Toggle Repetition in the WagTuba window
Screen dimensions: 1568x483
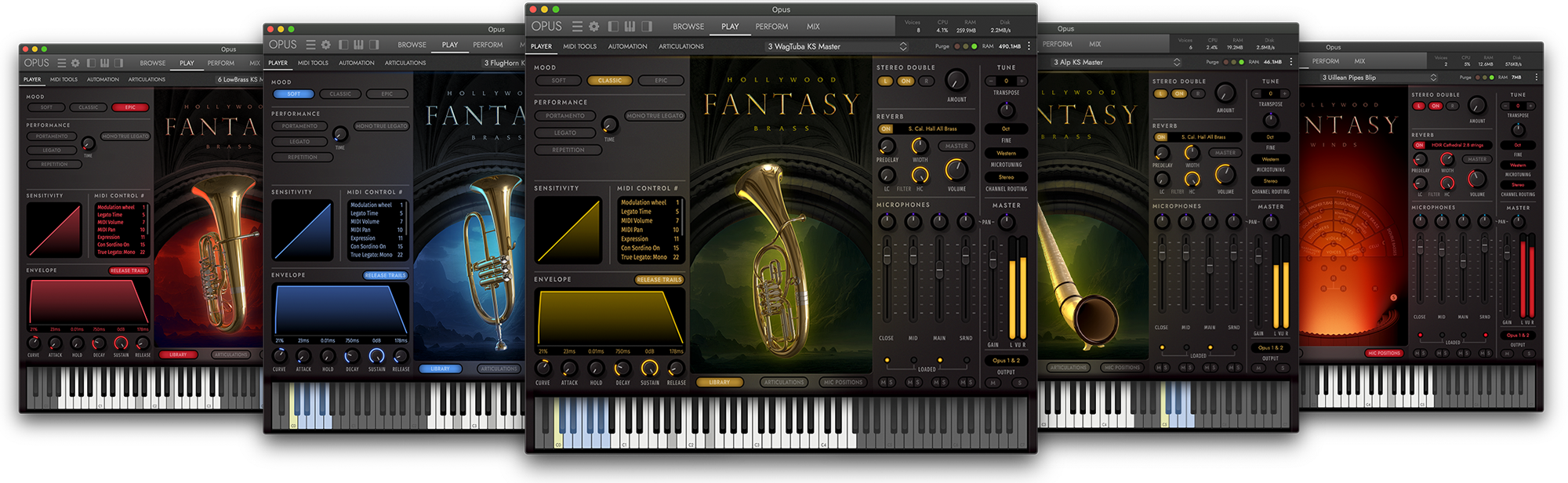click(568, 151)
